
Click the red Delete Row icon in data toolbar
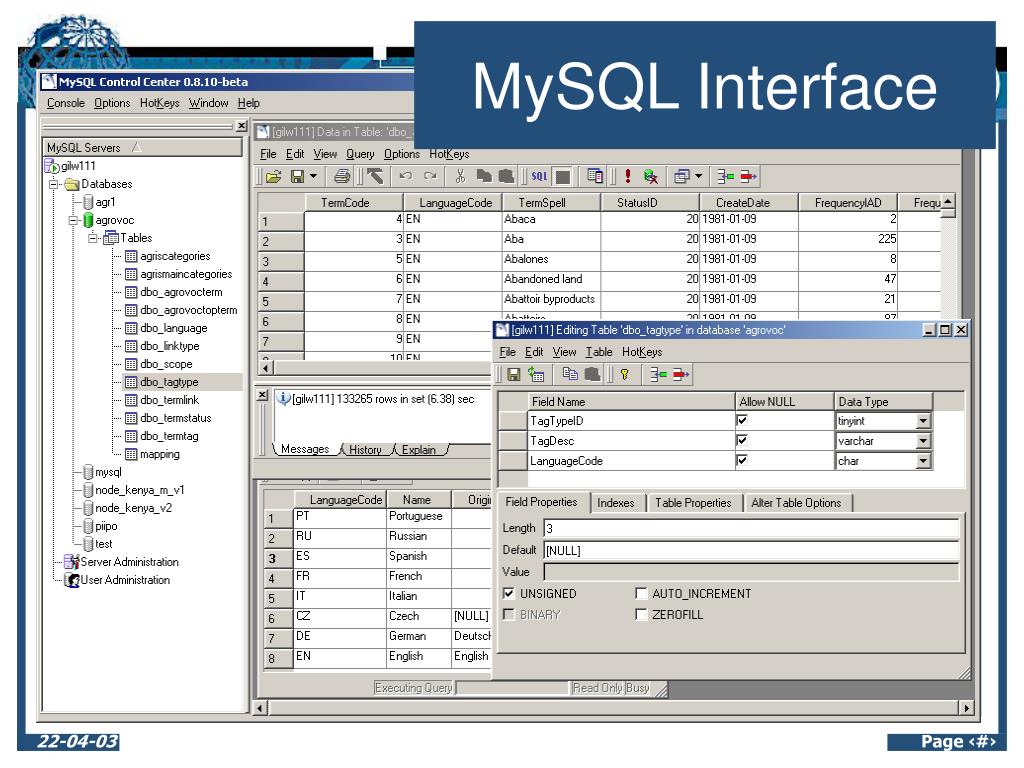coord(748,176)
